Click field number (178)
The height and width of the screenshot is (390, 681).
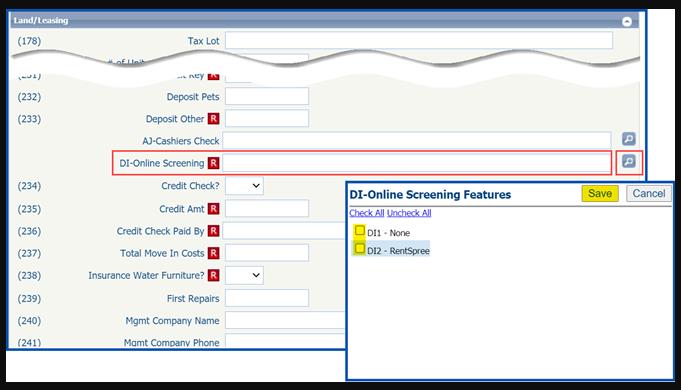click(29, 41)
